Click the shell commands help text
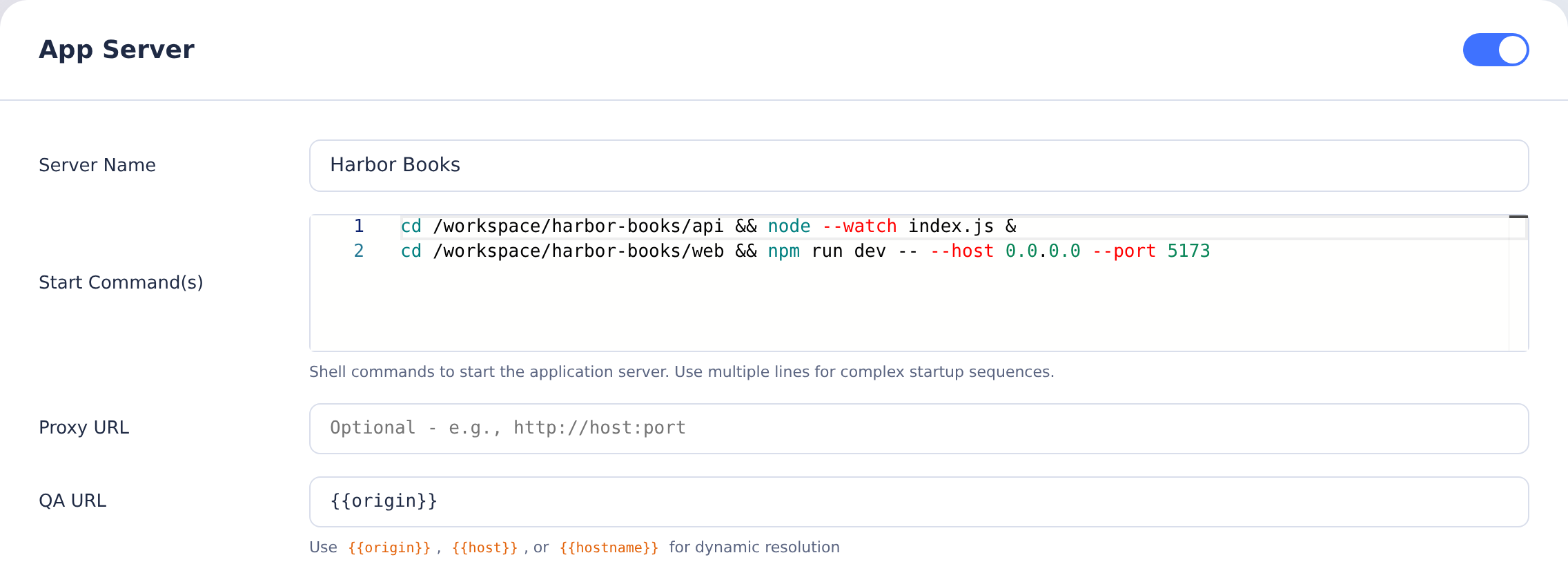 pos(681,372)
